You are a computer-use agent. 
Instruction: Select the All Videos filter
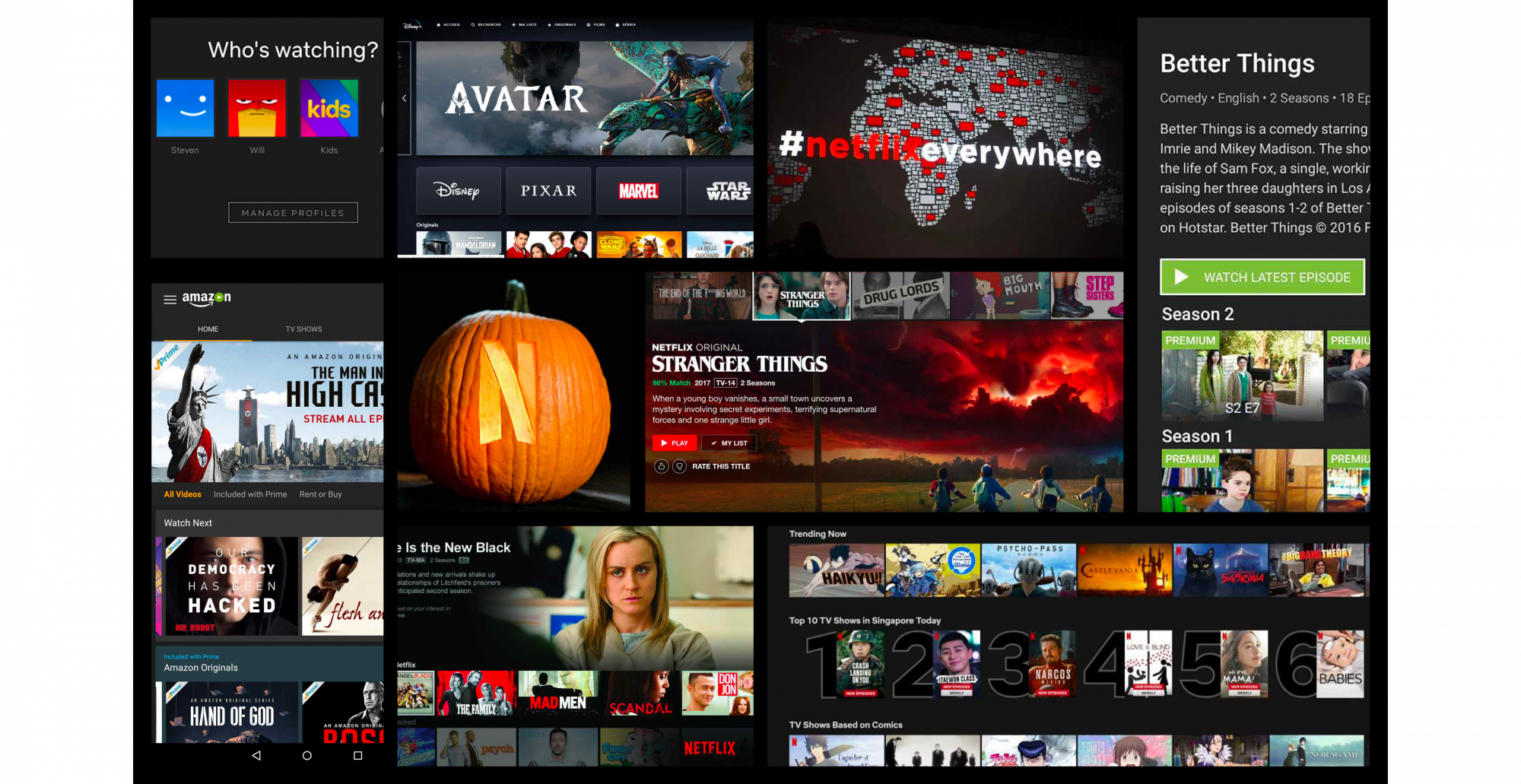pyautogui.click(x=183, y=494)
